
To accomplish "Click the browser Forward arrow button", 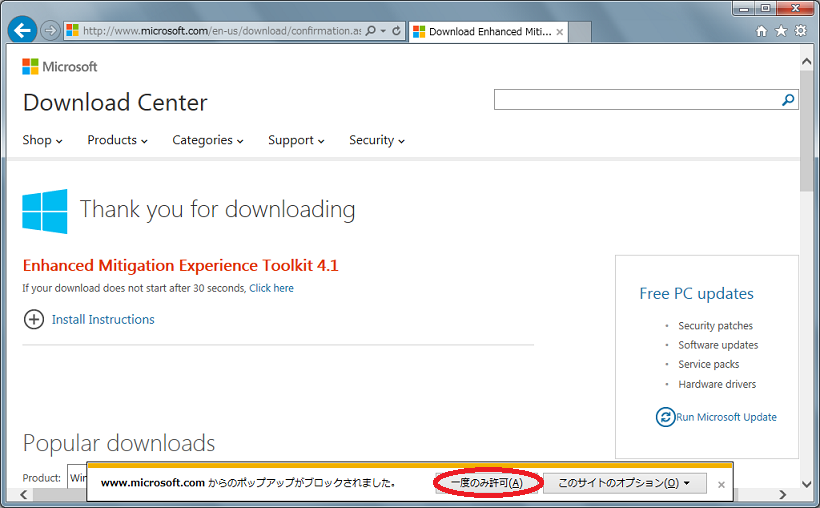I will click(50, 31).
